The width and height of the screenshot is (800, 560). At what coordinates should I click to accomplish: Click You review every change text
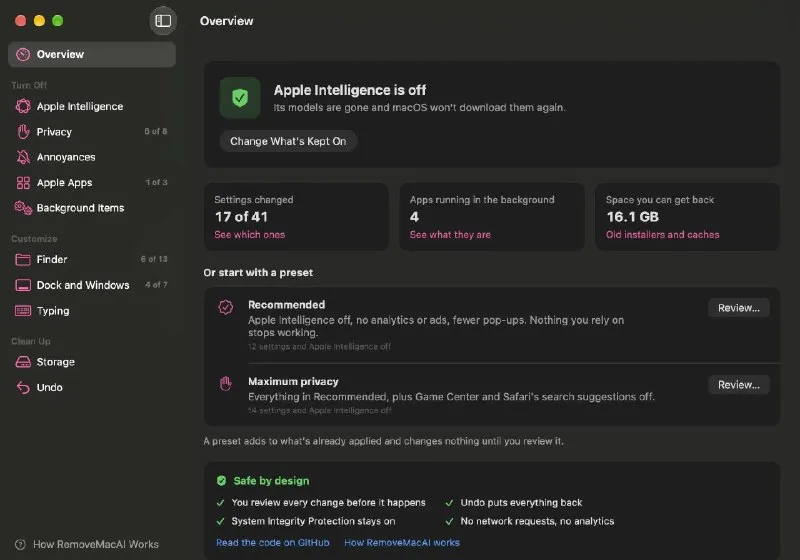tap(328, 503)
